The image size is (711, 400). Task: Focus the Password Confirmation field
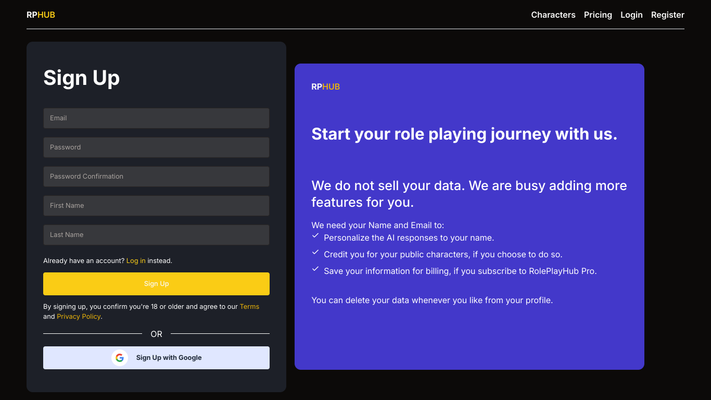click(156, 176)
